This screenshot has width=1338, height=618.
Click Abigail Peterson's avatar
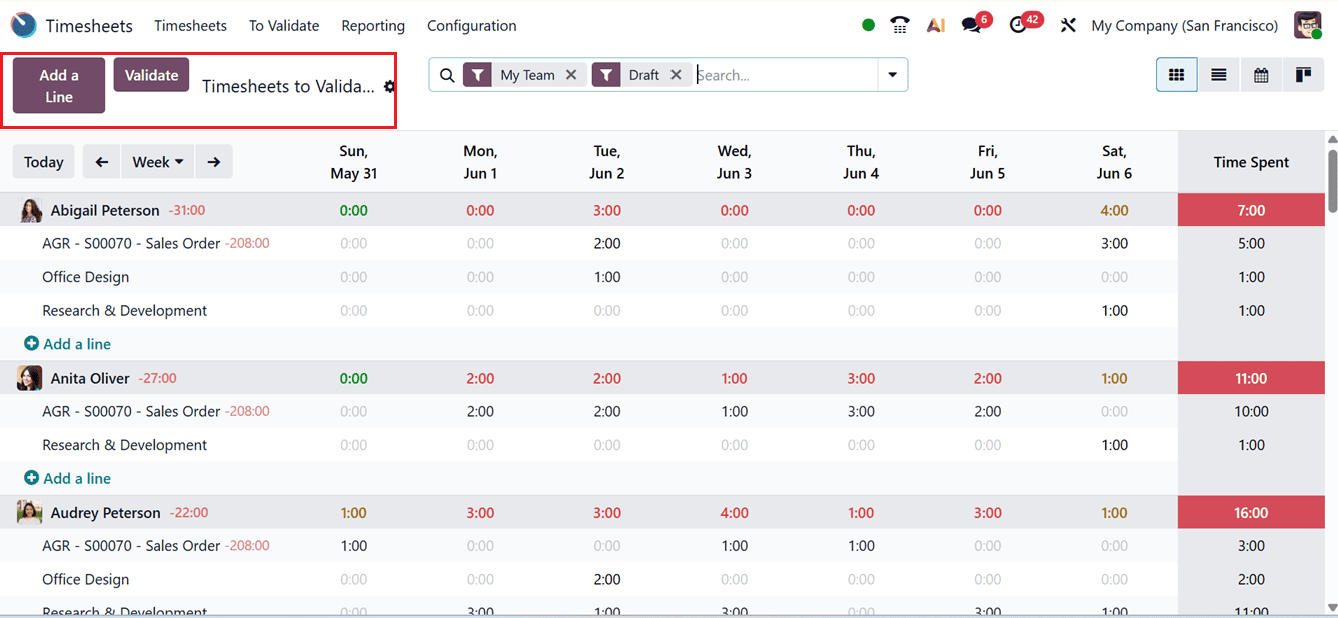(31, 210)
